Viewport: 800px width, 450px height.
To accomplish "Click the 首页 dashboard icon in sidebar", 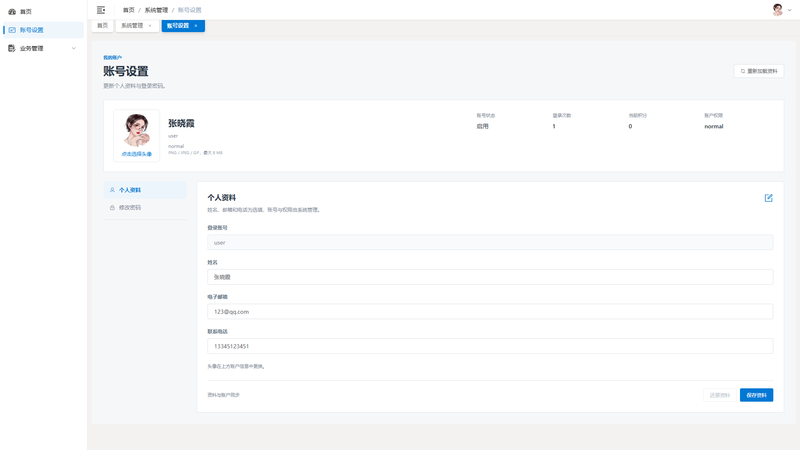I will coord(12,11).
